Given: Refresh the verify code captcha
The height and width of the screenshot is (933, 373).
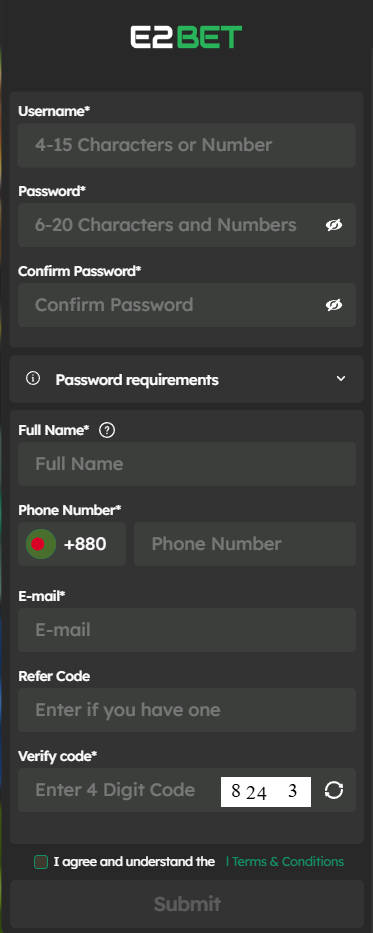Looking at the screenshot, I should (x=334, y=790).
